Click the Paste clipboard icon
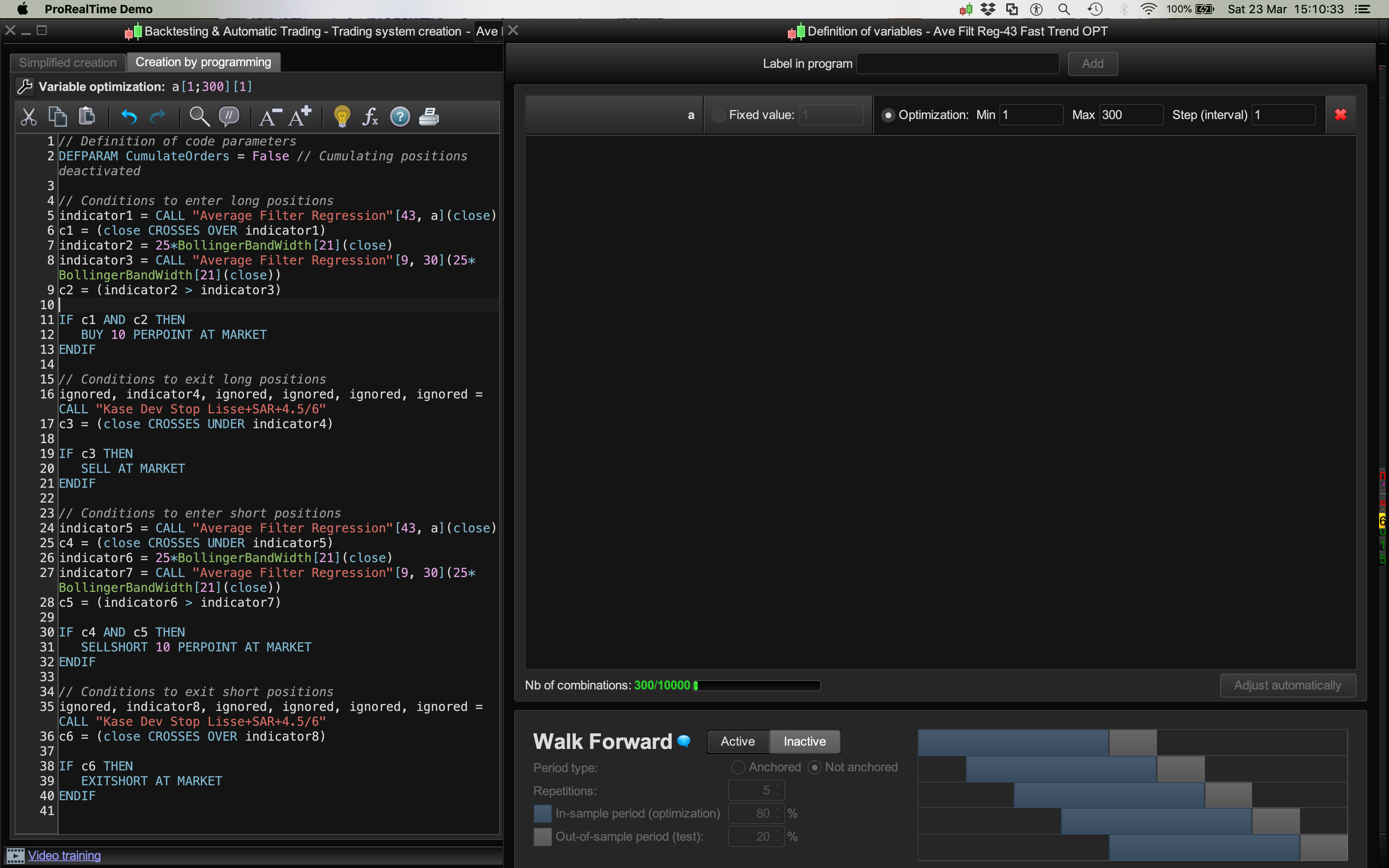The height and width of the screenshot is (868, 1389). tap(87, 117)
